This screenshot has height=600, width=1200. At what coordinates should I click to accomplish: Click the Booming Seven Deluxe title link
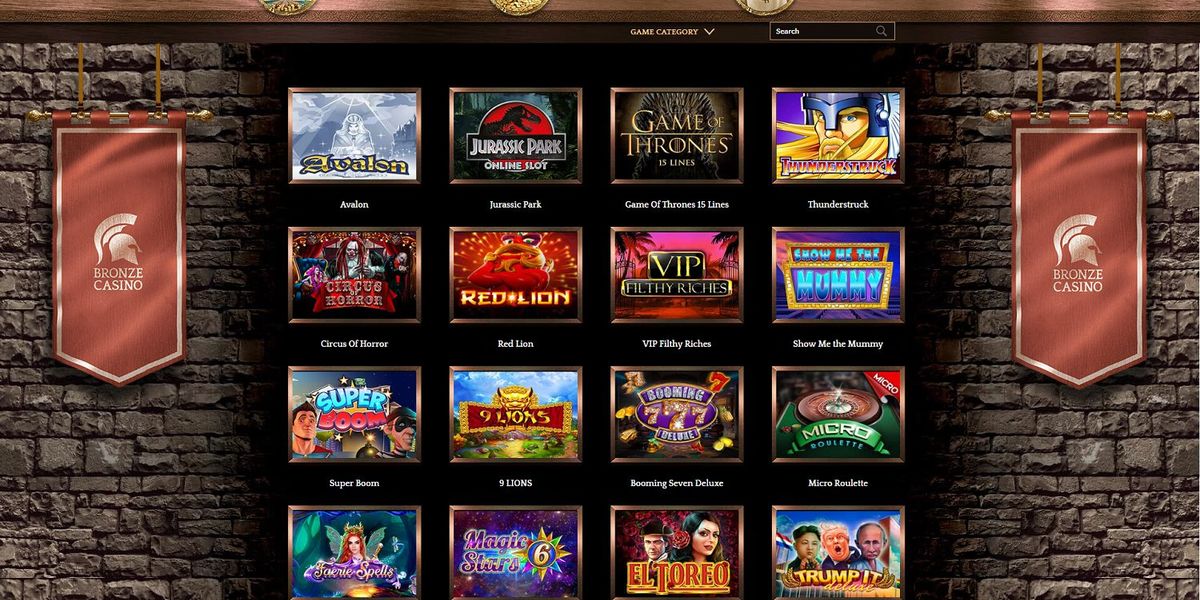tap(677, 483)
